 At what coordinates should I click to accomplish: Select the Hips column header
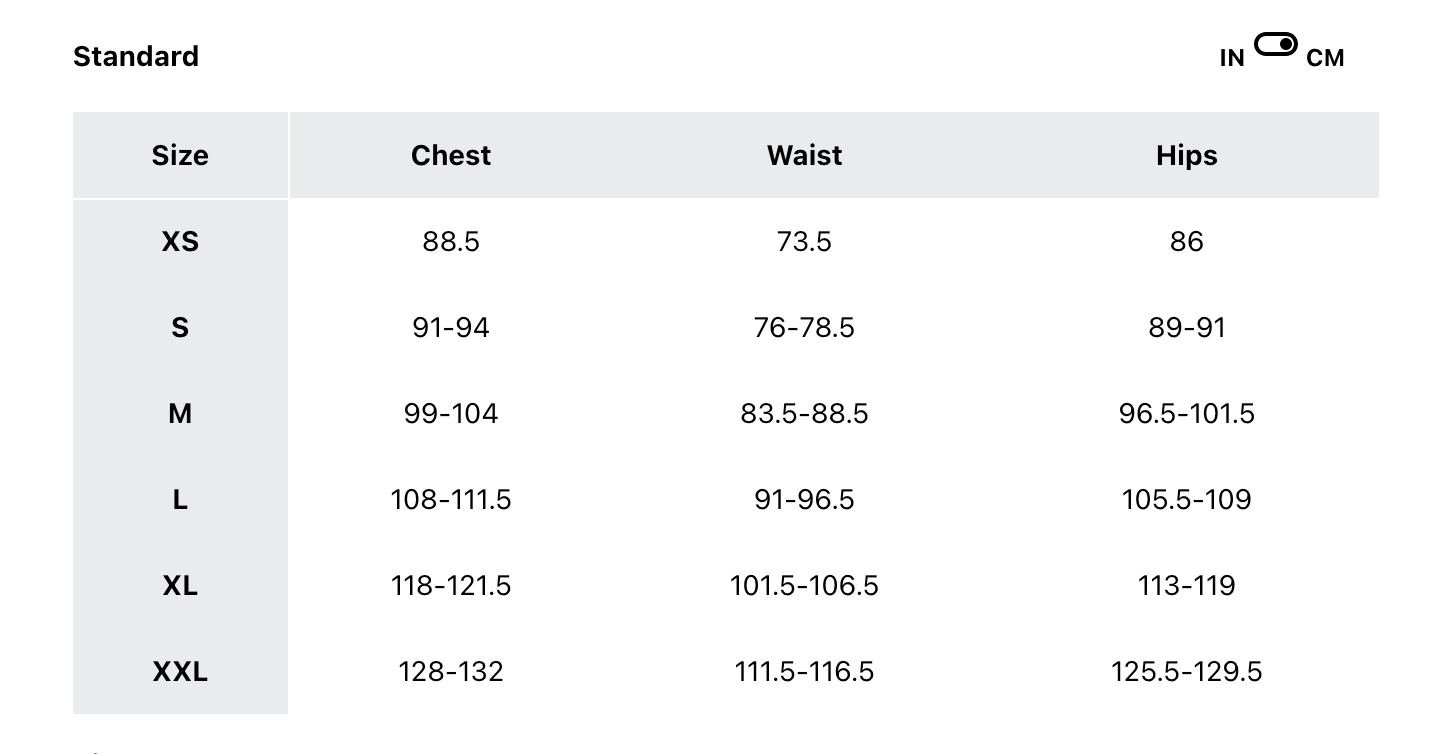1186,155
